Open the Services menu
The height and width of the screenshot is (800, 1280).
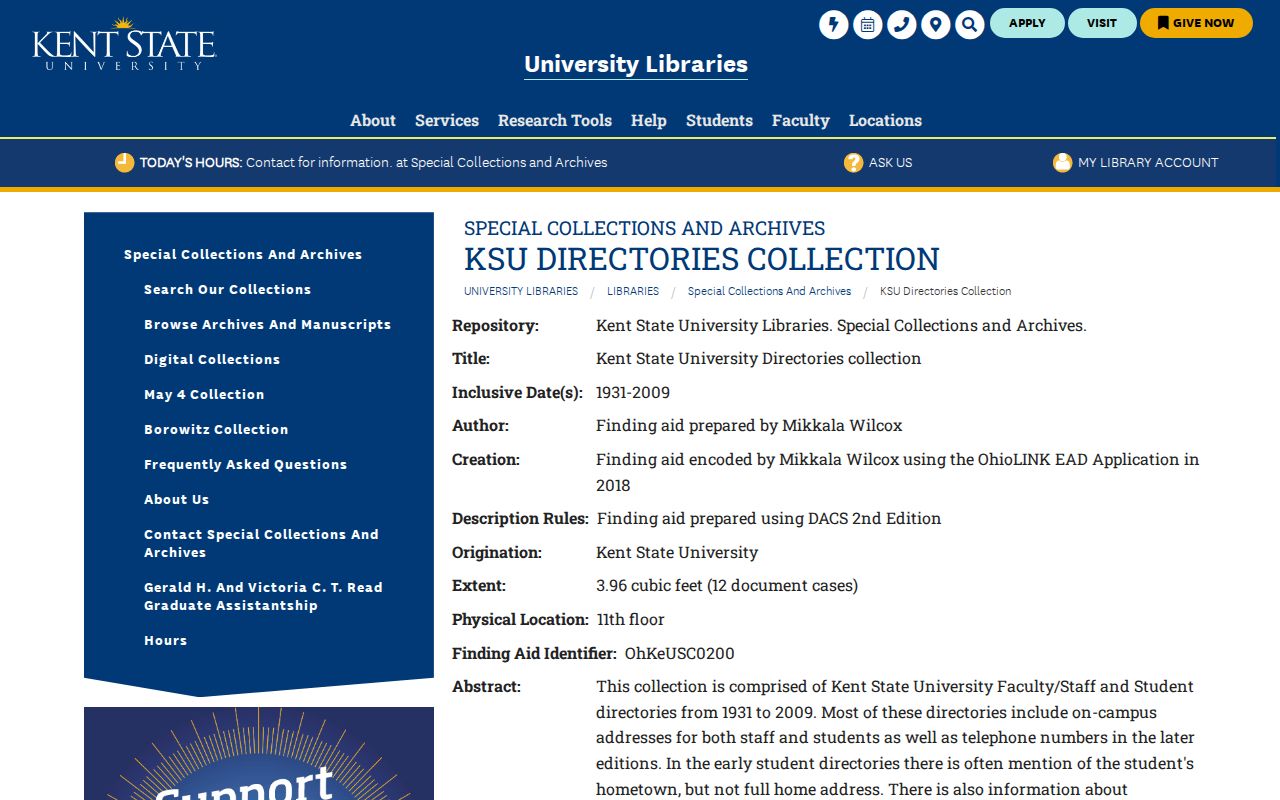[x=447, y=120]
